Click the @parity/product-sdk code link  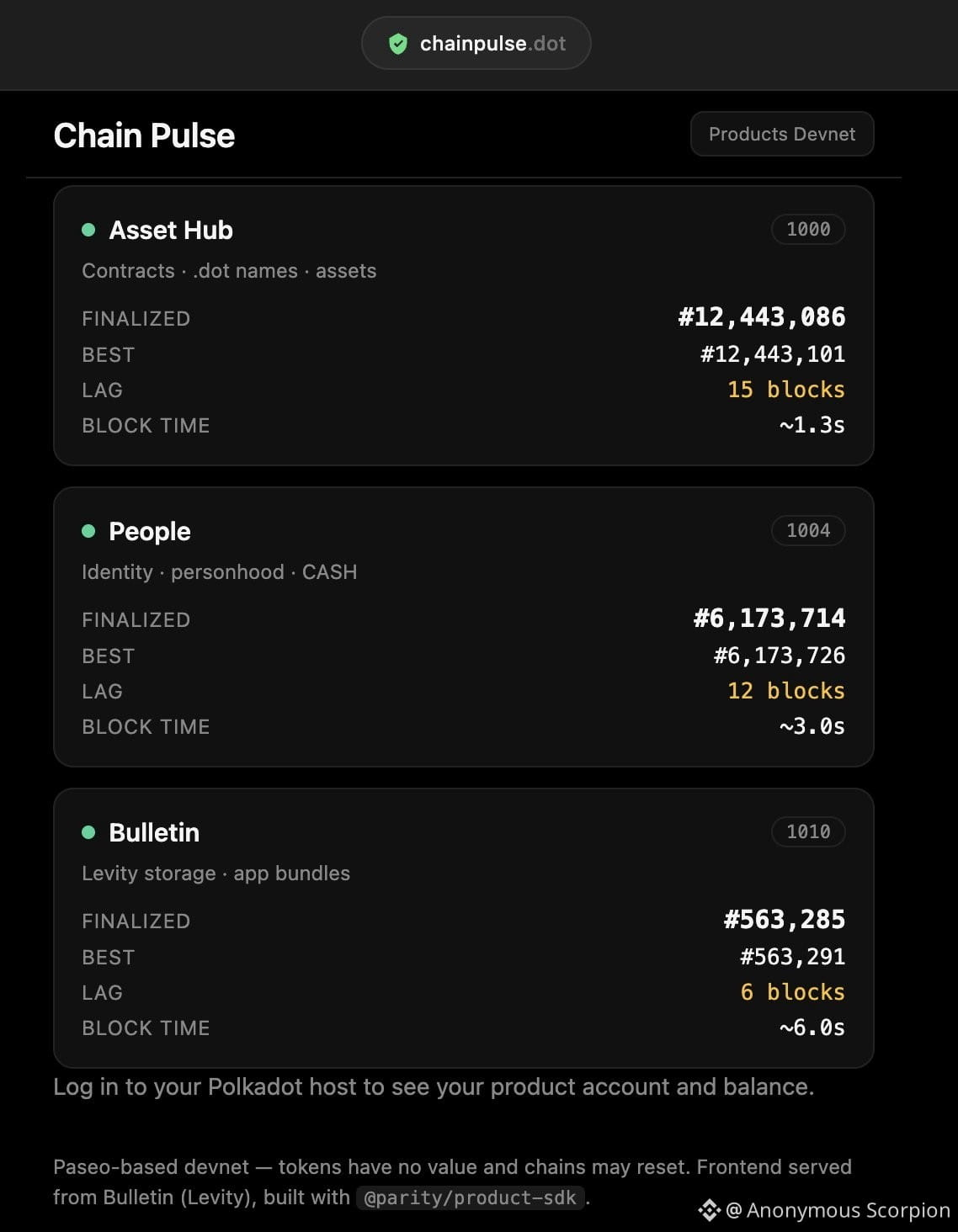(471, 1197)
